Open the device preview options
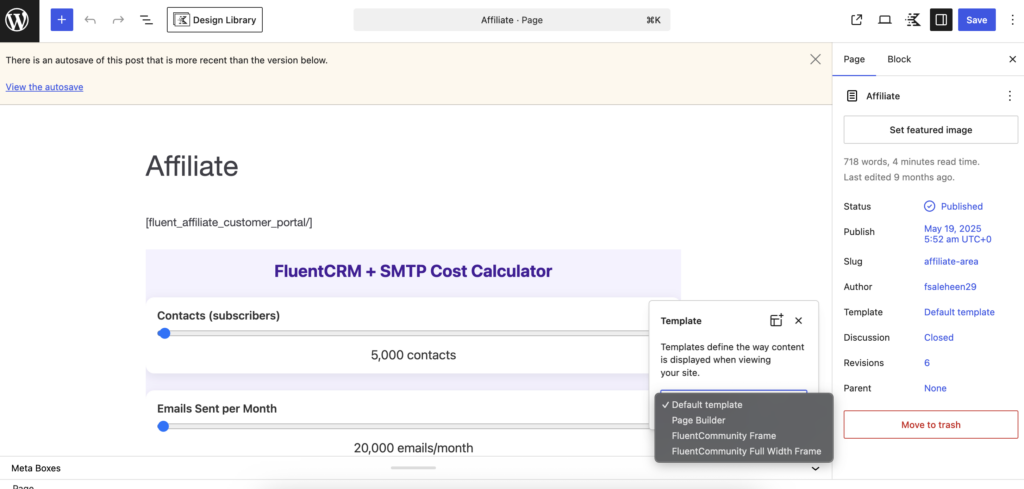Screen dimensions: 1024x489 click(884, 20)
